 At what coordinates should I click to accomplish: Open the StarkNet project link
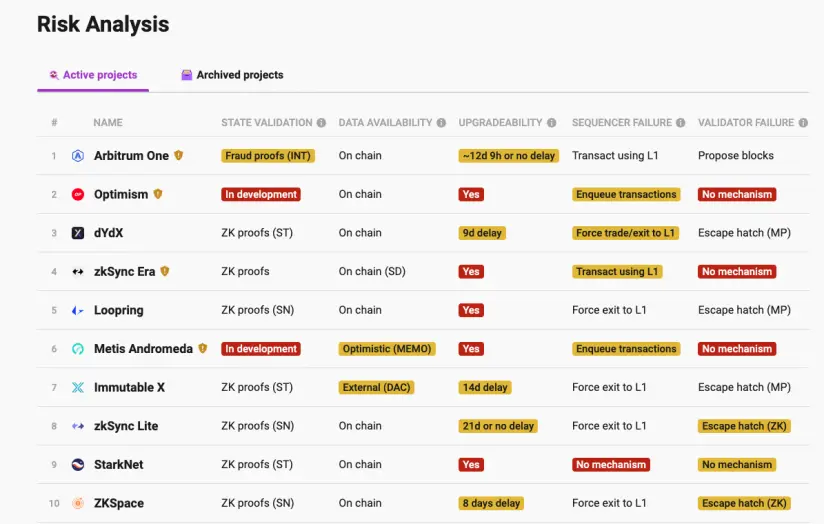pos(119,465)
